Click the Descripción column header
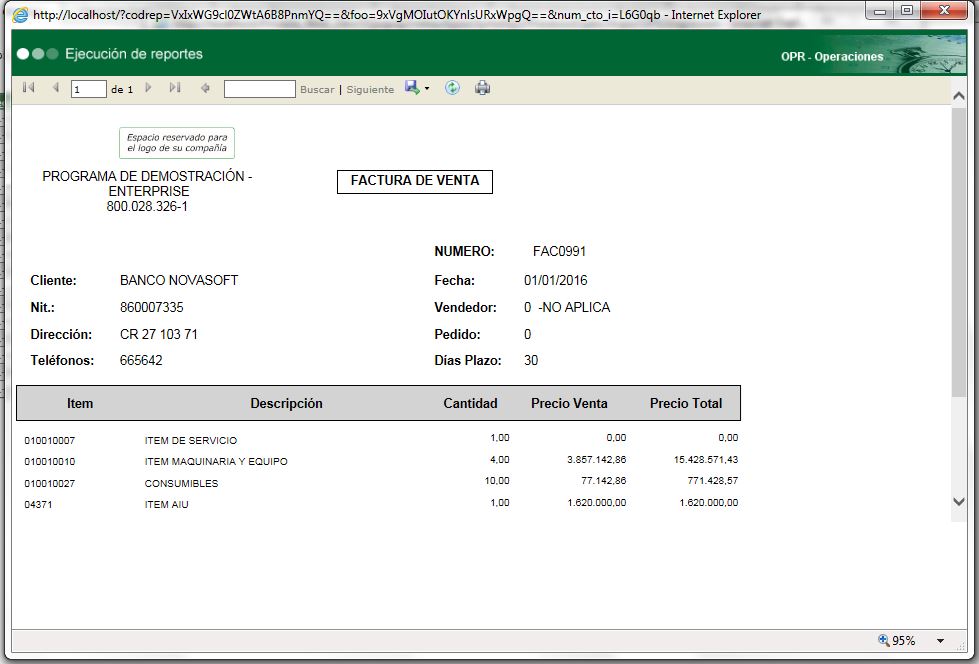 click(x=287, y=404)
